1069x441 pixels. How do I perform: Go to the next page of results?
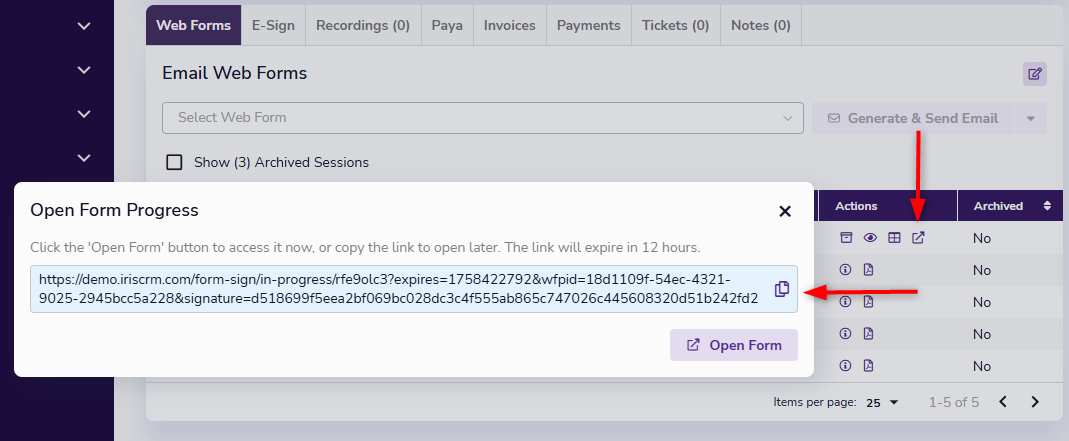click(x=1035, y=402)
